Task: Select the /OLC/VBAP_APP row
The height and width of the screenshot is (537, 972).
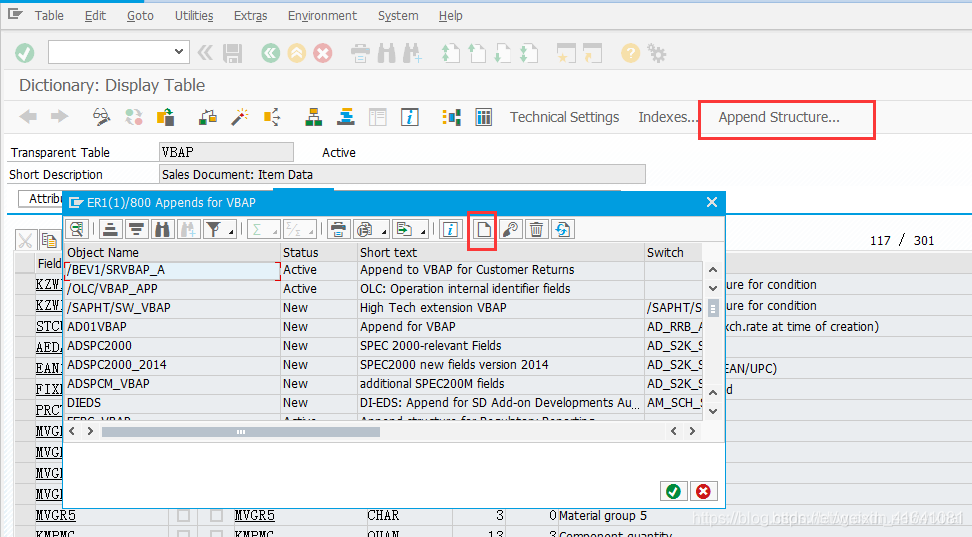Action: point(384,289)
